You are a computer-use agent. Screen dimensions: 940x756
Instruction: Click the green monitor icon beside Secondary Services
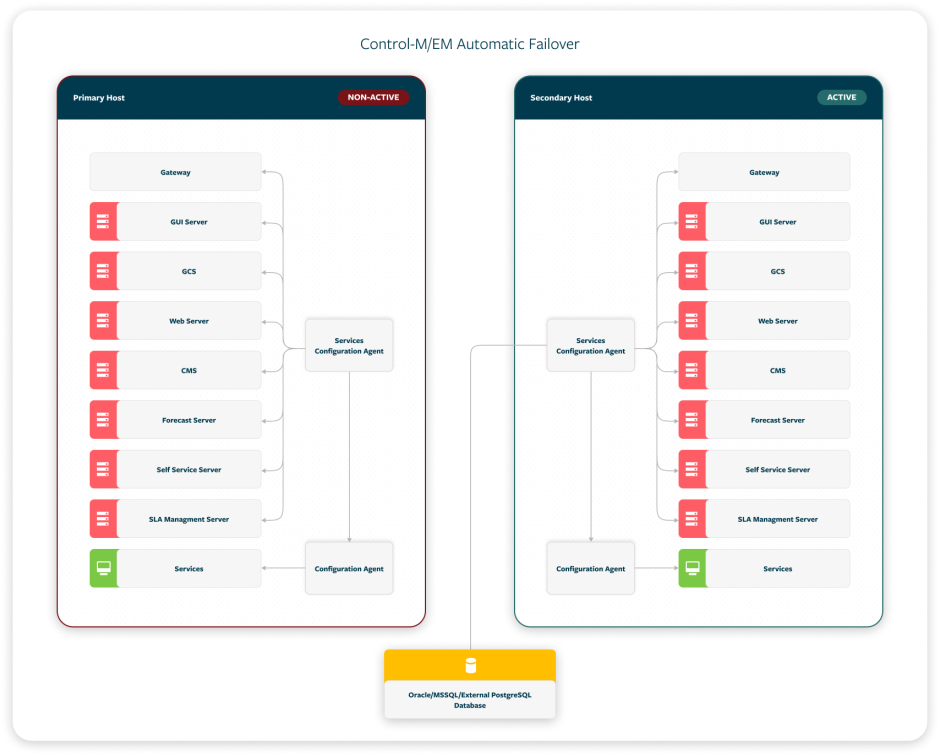point(692,568)
